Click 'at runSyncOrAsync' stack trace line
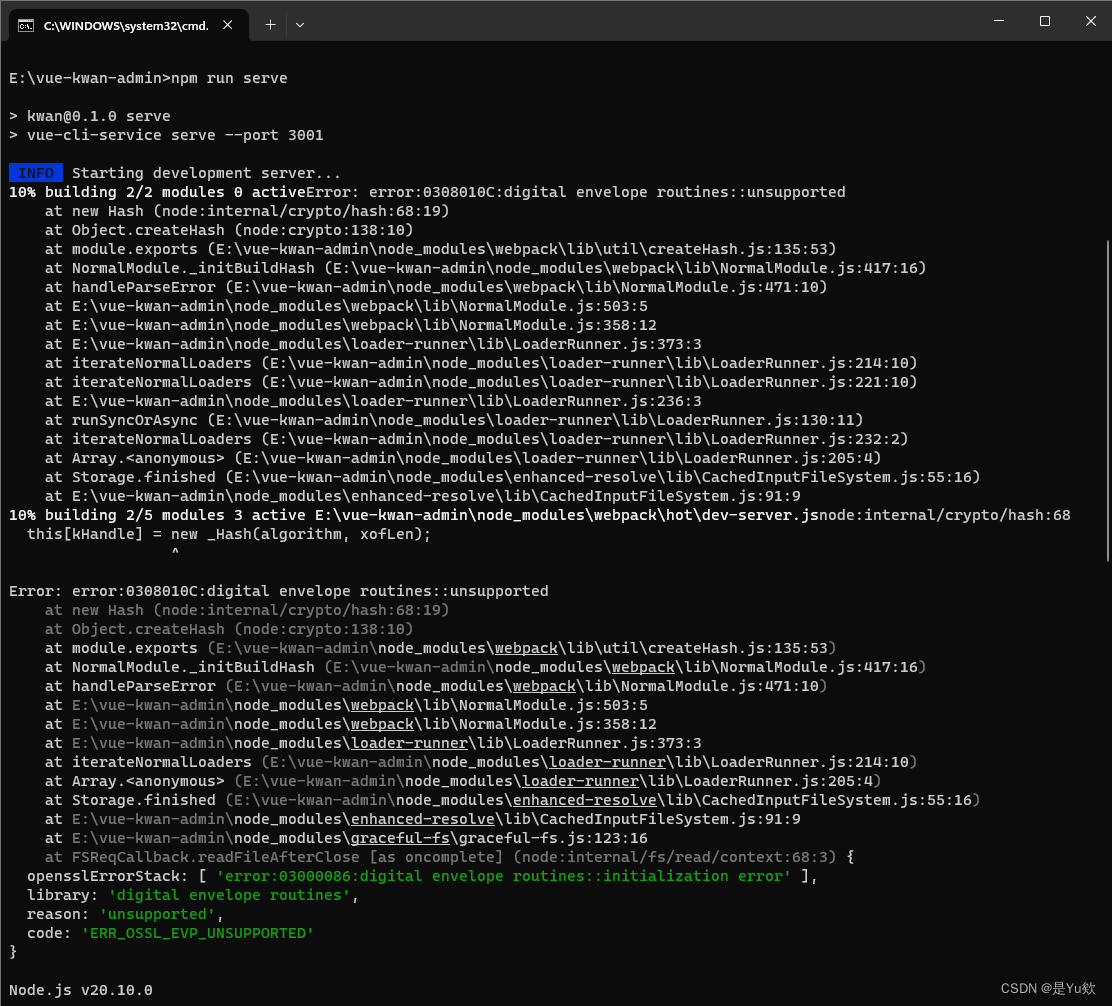This screenshot has height=1006, width=1112. [x=454, y=420]
